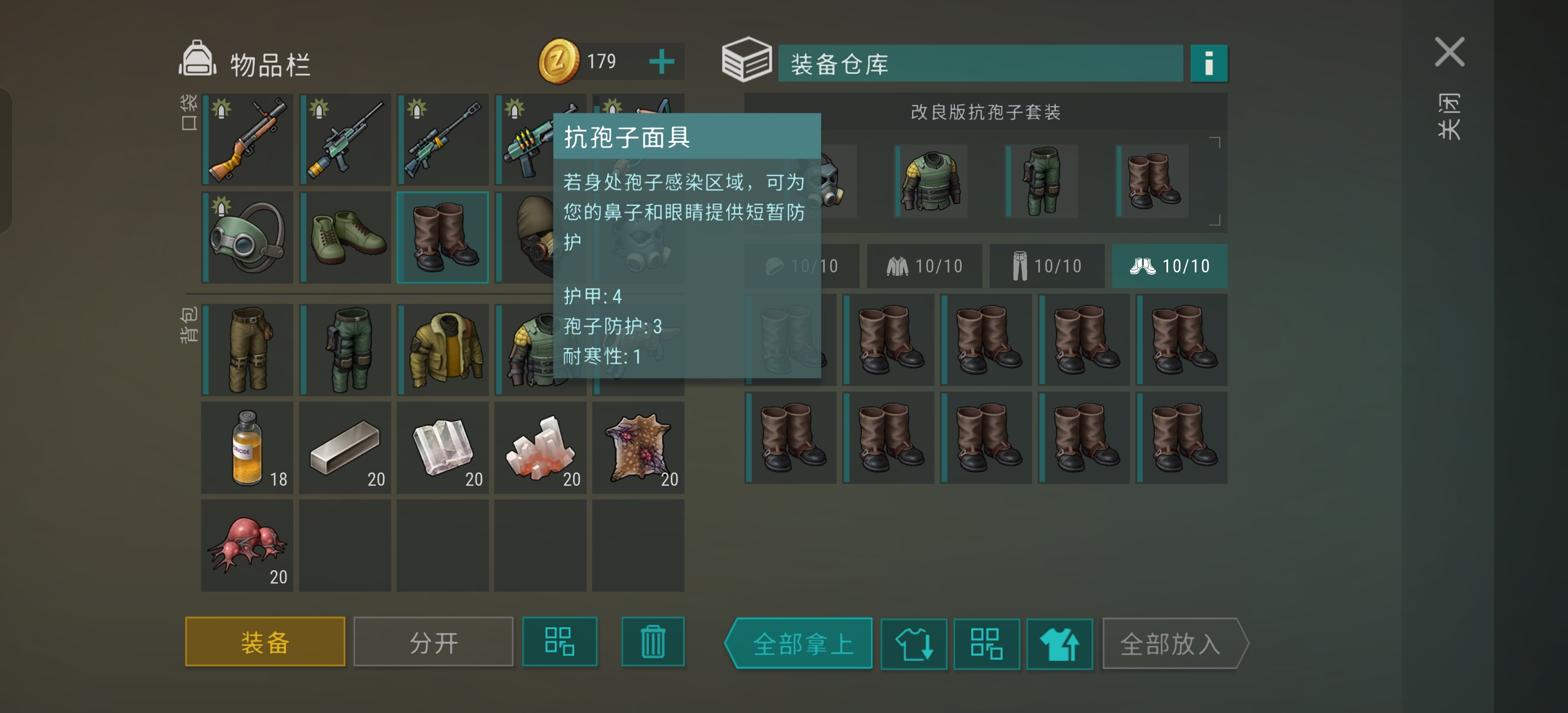Click the 全部拿上 take all button
The height and width of the screenshot is (713, 1568).
pyautogui.click(x=799, y=644)
